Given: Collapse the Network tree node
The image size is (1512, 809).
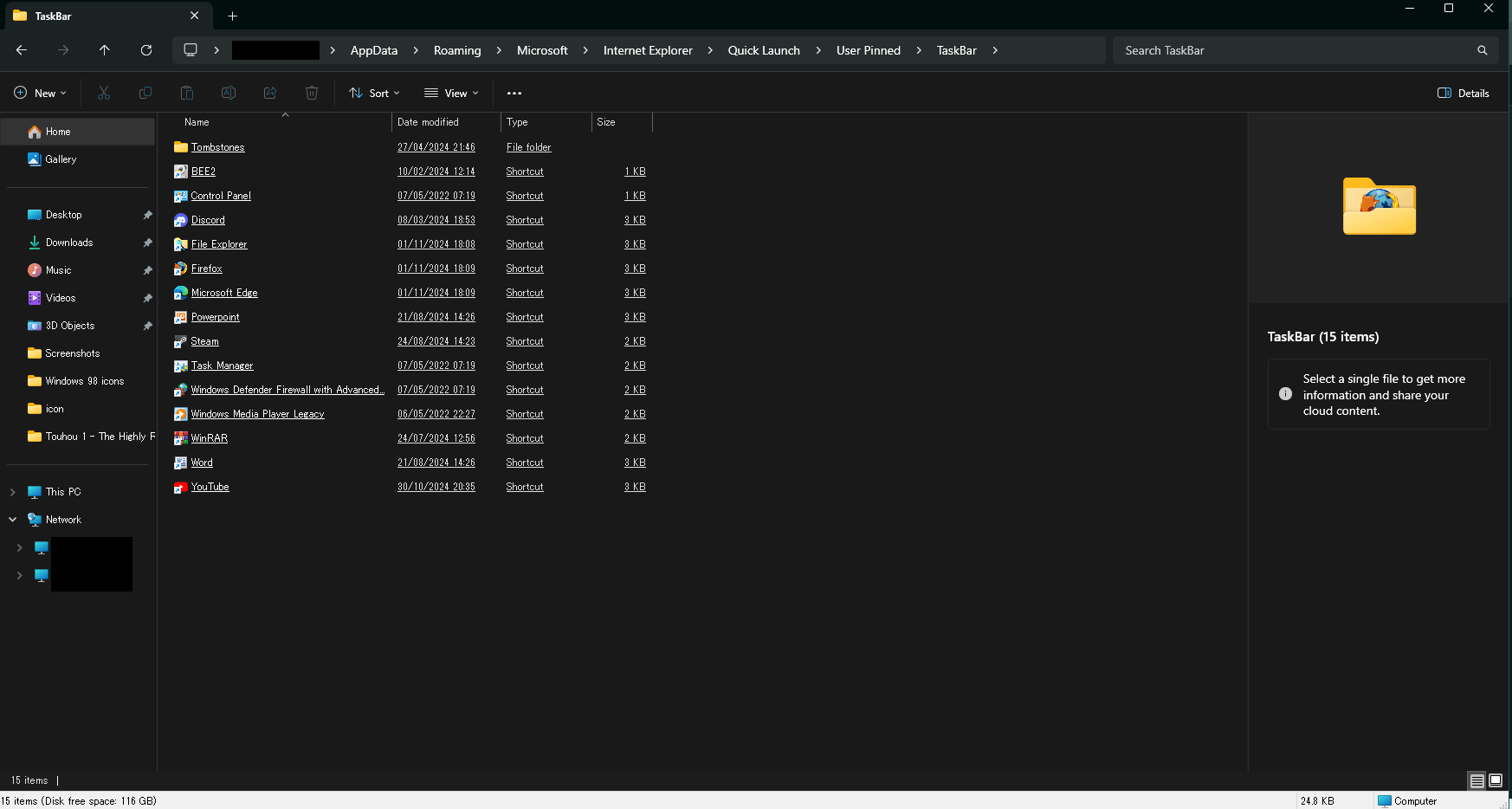Looking at the screenshot, I should 12,520.
